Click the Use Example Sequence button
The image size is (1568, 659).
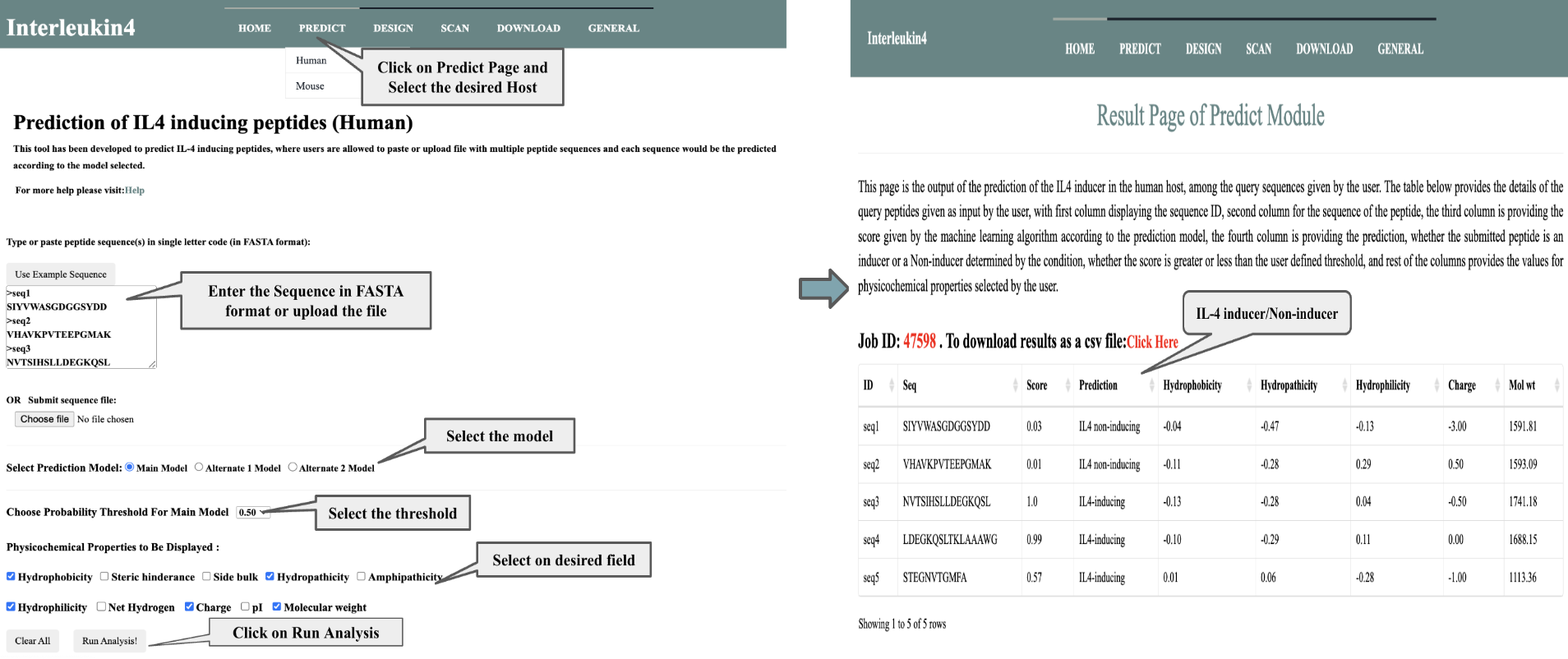tap(61, 274)
